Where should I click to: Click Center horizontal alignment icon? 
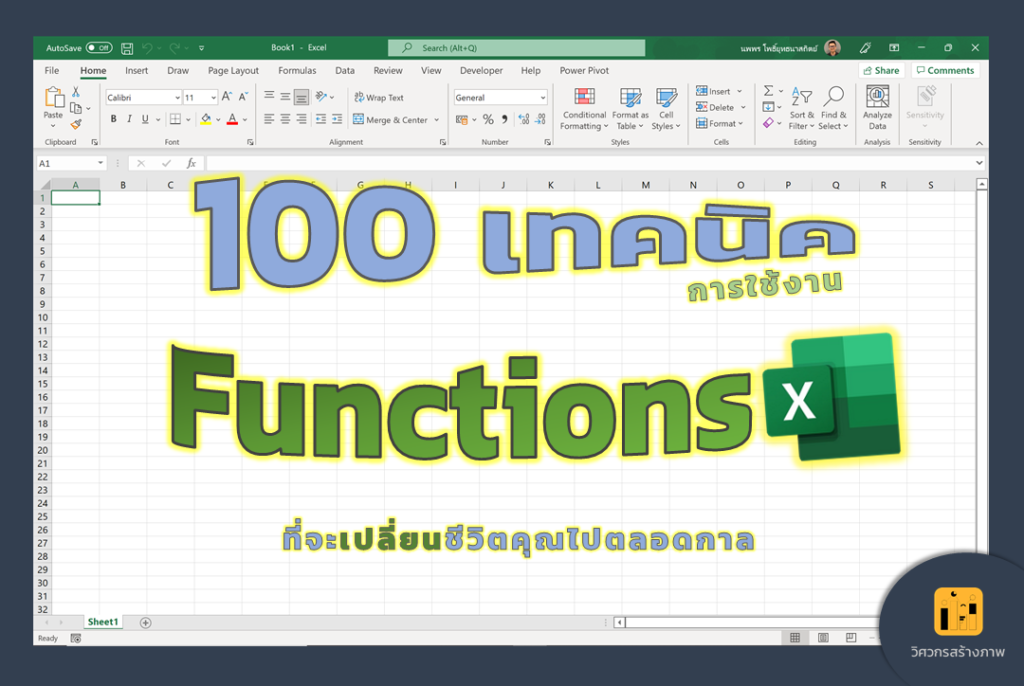pos(285,119)
